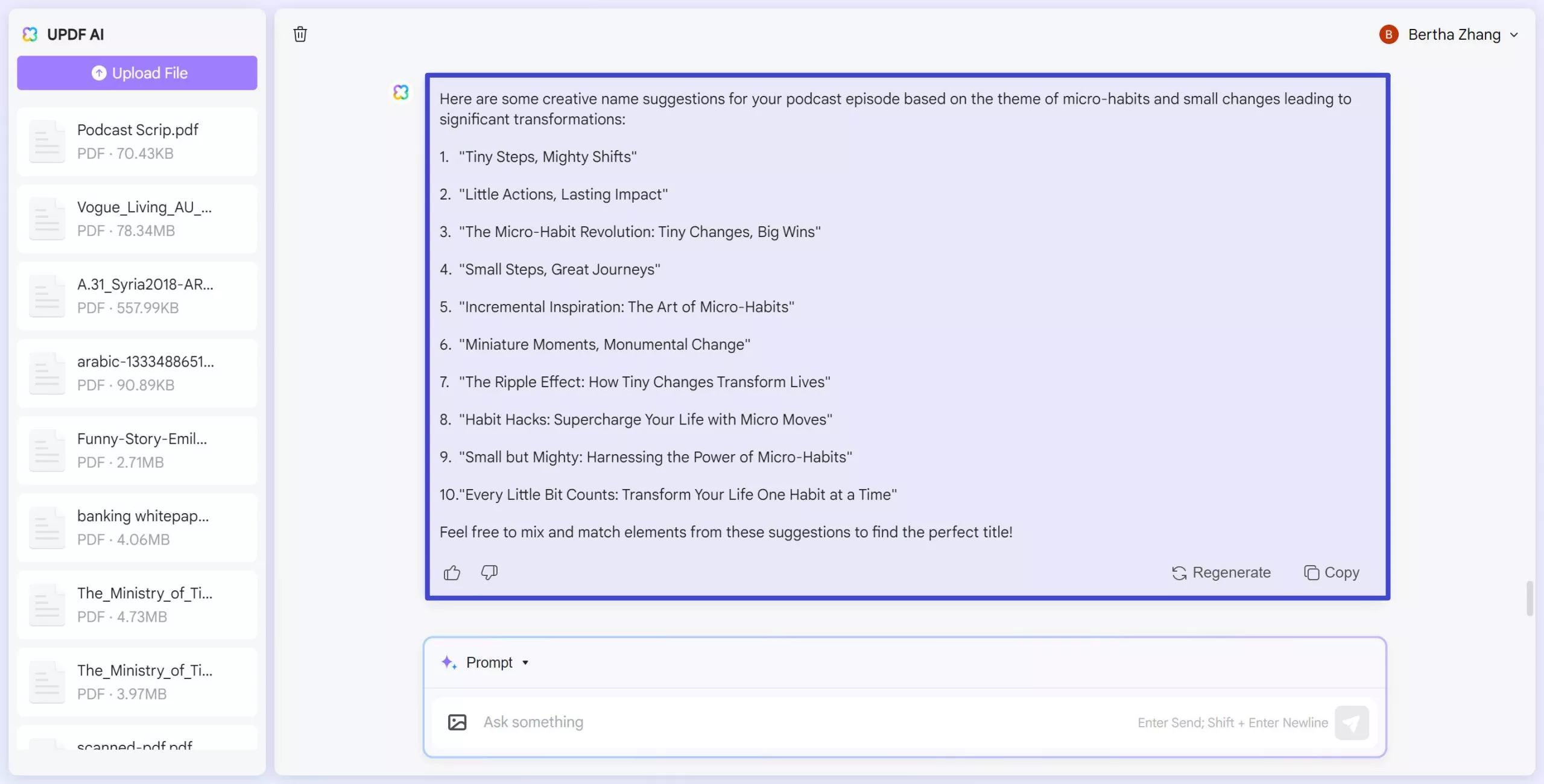Click the UPDF assistant avatar beside the response
This screenshot has height=784, width=1544.
click(x=400, y=92)
